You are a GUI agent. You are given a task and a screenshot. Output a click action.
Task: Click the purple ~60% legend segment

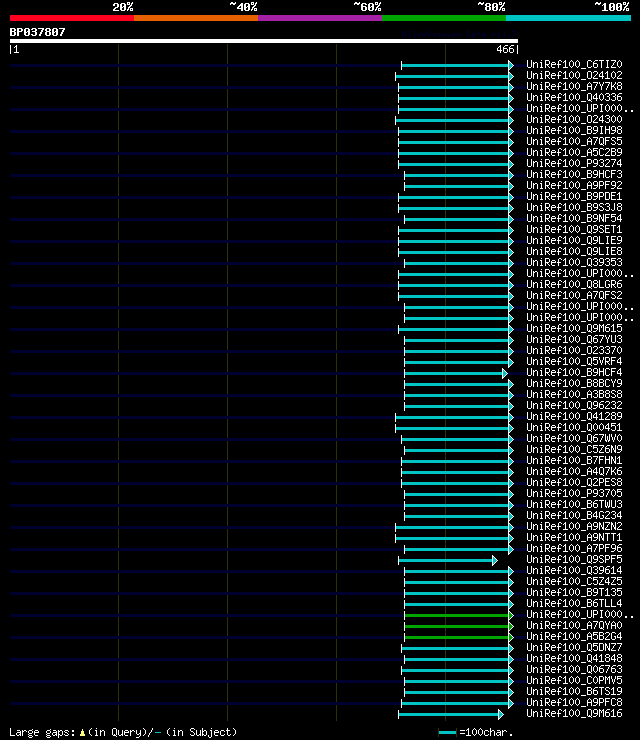(320, 18)
